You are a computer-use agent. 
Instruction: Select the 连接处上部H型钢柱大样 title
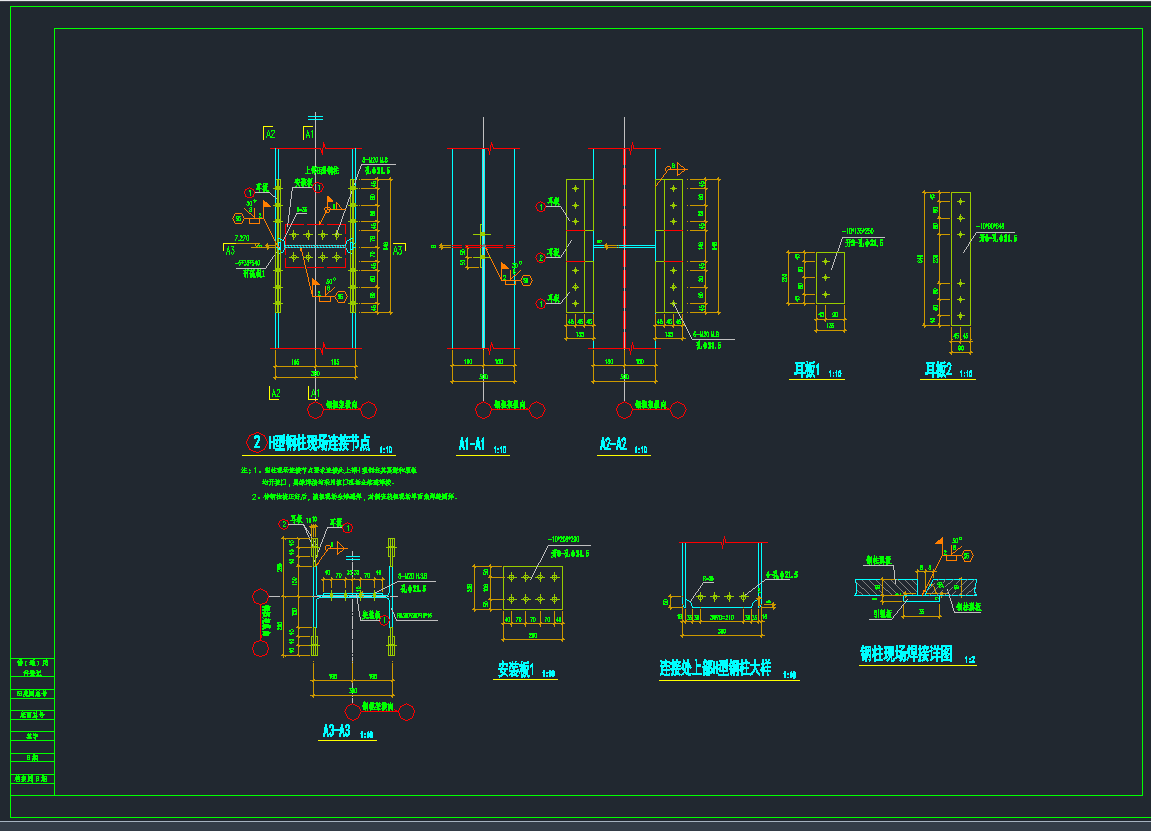click(x=715, y=669)
